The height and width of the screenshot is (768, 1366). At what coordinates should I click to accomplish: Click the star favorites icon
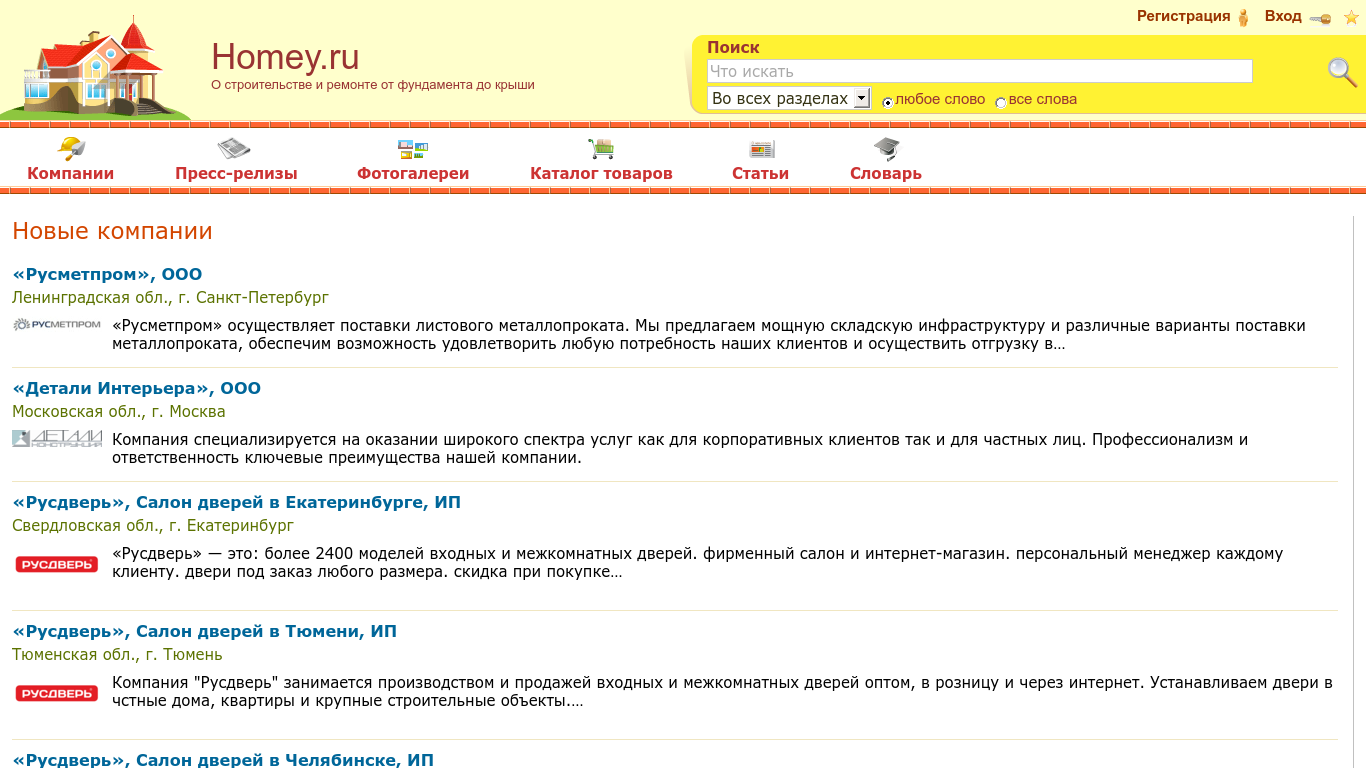1351,17
